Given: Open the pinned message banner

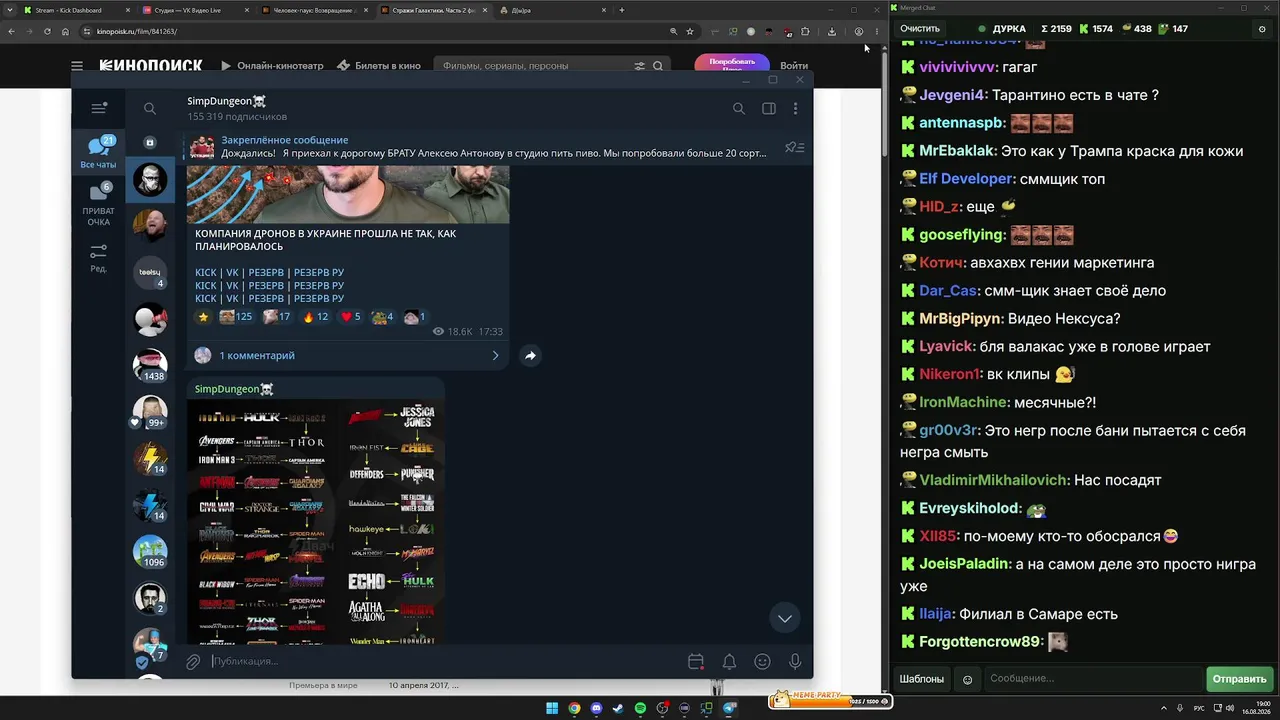Looking at the screenshot, I should point(480,147).
